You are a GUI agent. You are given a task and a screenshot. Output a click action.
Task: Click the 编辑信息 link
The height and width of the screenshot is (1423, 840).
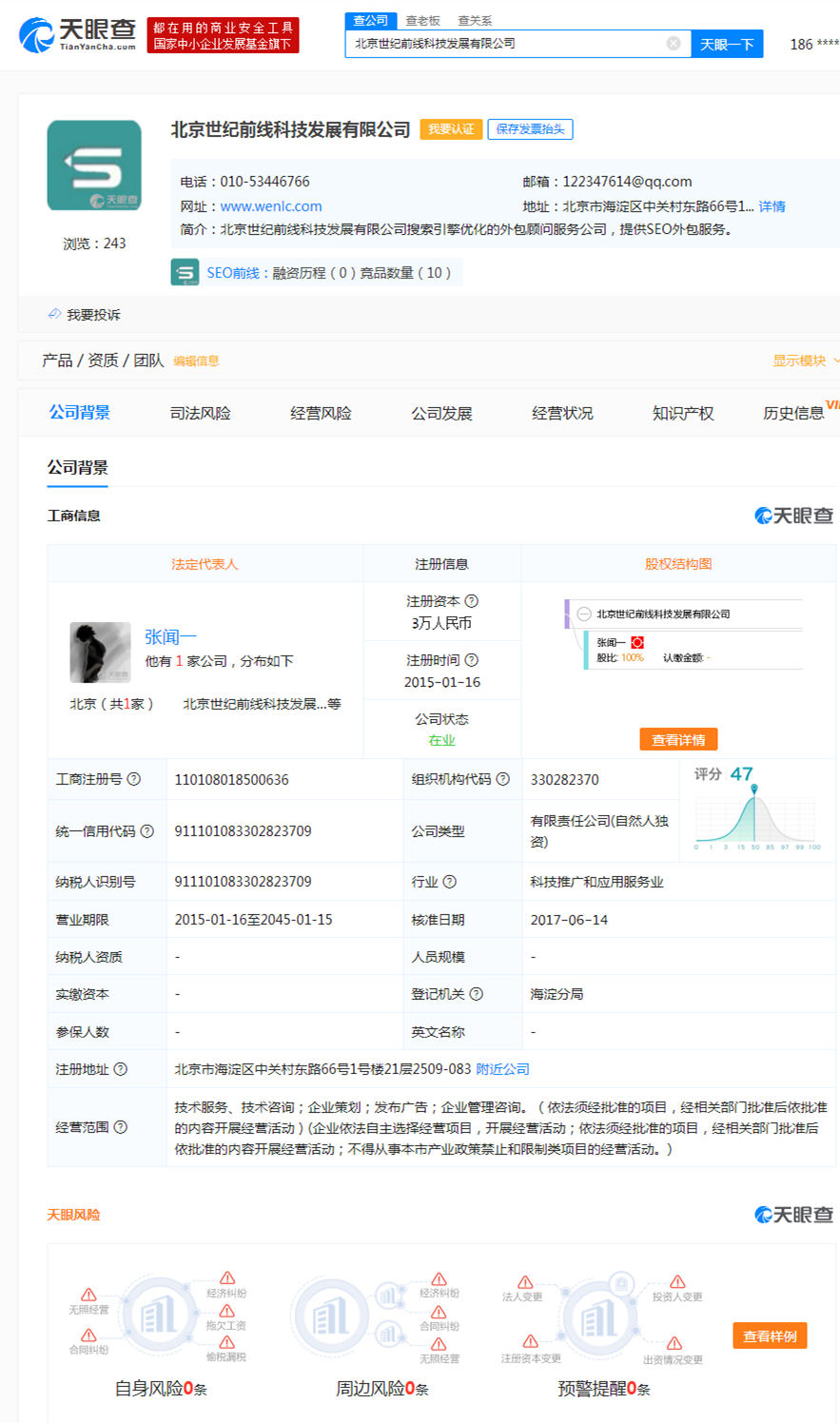click(196, 361)
